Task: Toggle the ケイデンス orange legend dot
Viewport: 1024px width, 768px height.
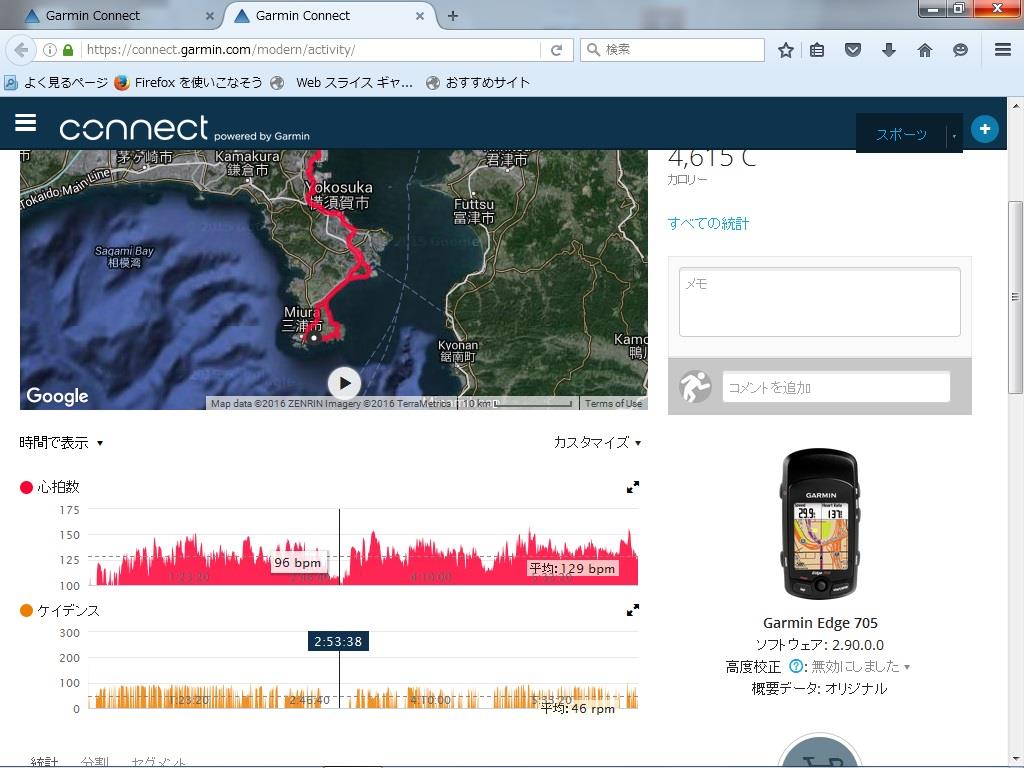Action: click(26, 611)
